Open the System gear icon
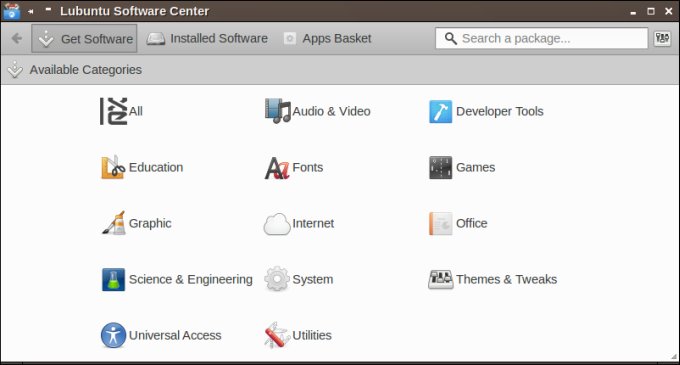 click(x=277, y=279)
